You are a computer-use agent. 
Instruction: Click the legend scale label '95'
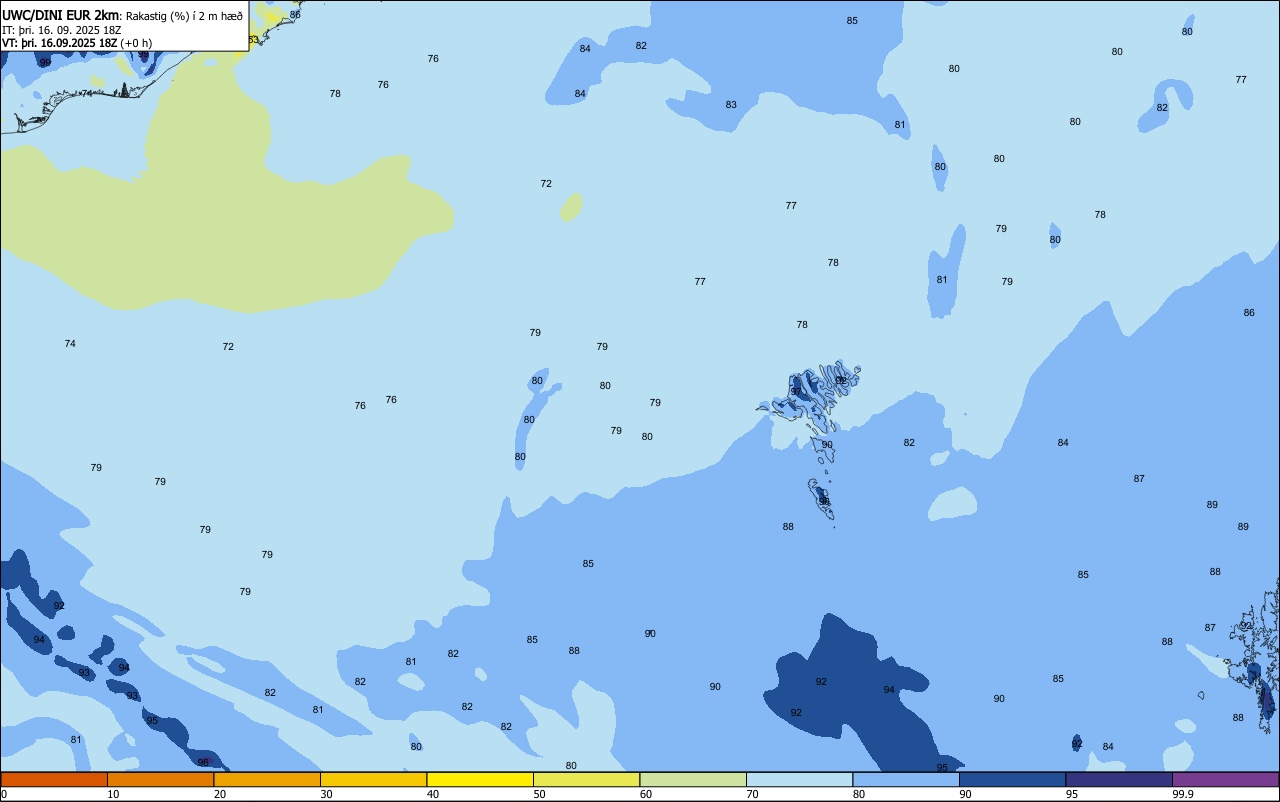click(x=1072, y=794)
